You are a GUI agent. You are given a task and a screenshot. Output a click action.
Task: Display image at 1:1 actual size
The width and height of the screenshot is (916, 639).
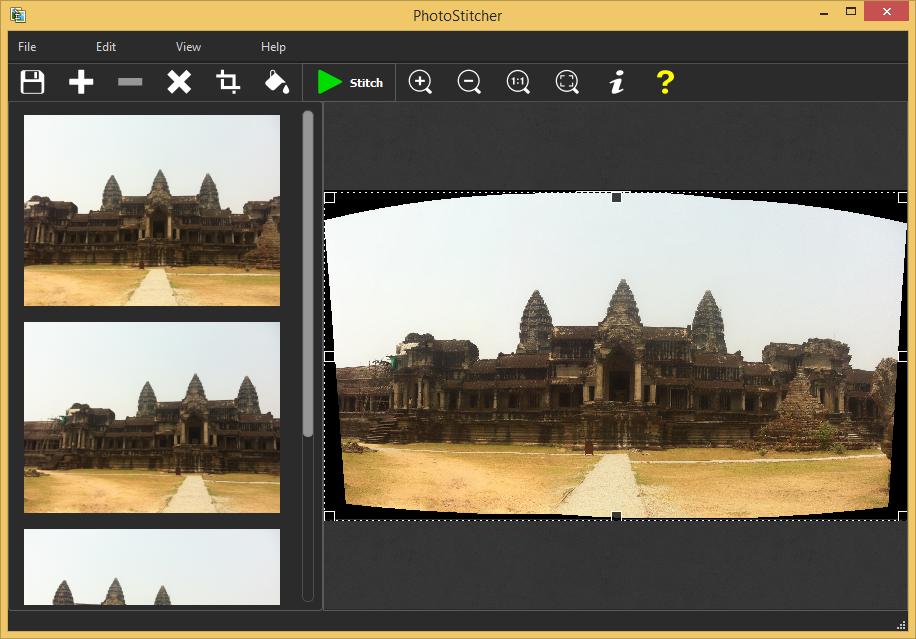(517, 82)
